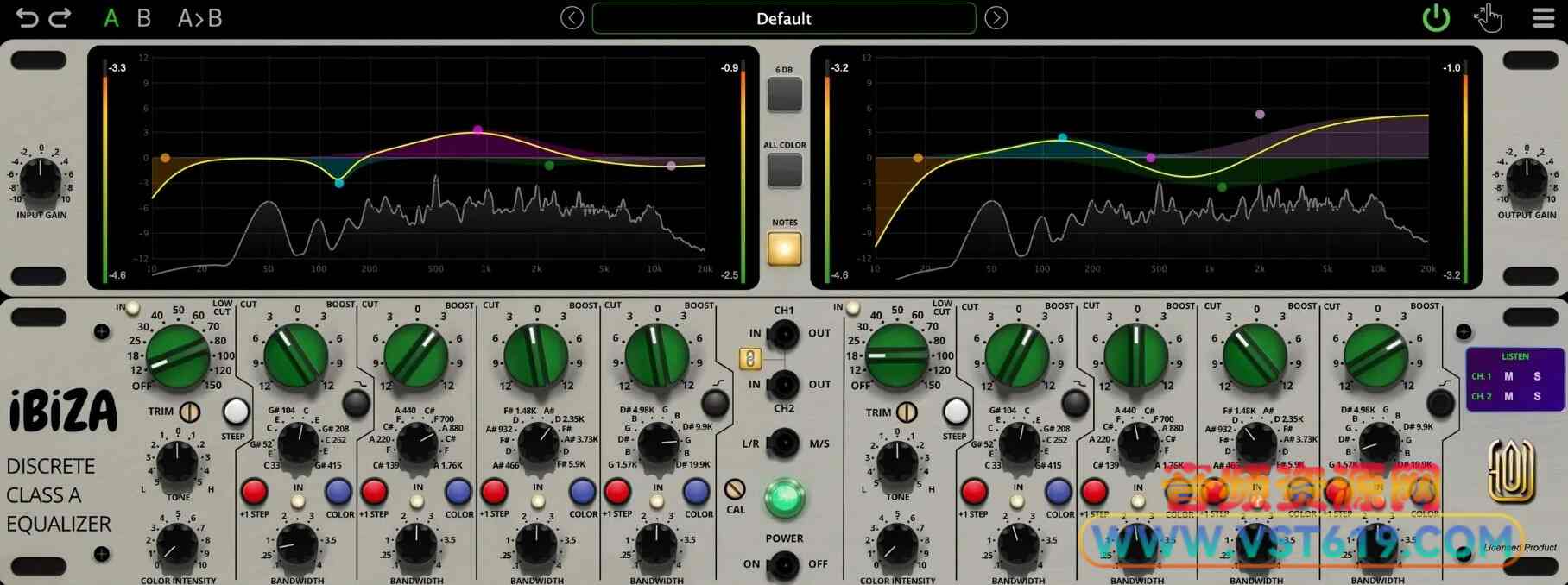Flip the L/R to M/S switch

coord(784,443)
